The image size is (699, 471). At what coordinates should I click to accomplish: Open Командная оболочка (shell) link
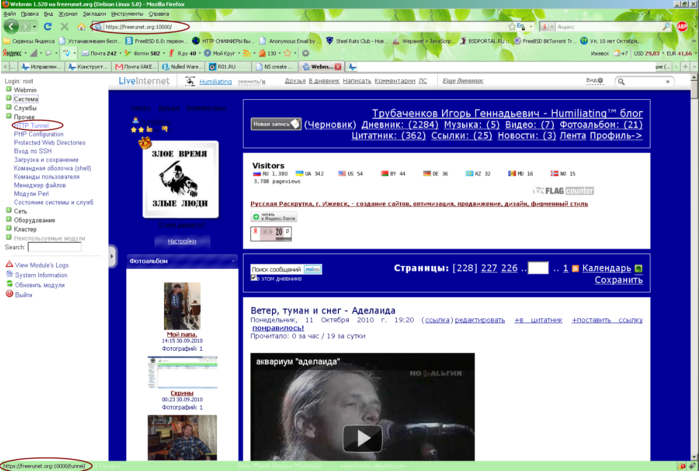click(x=53, y=168)
